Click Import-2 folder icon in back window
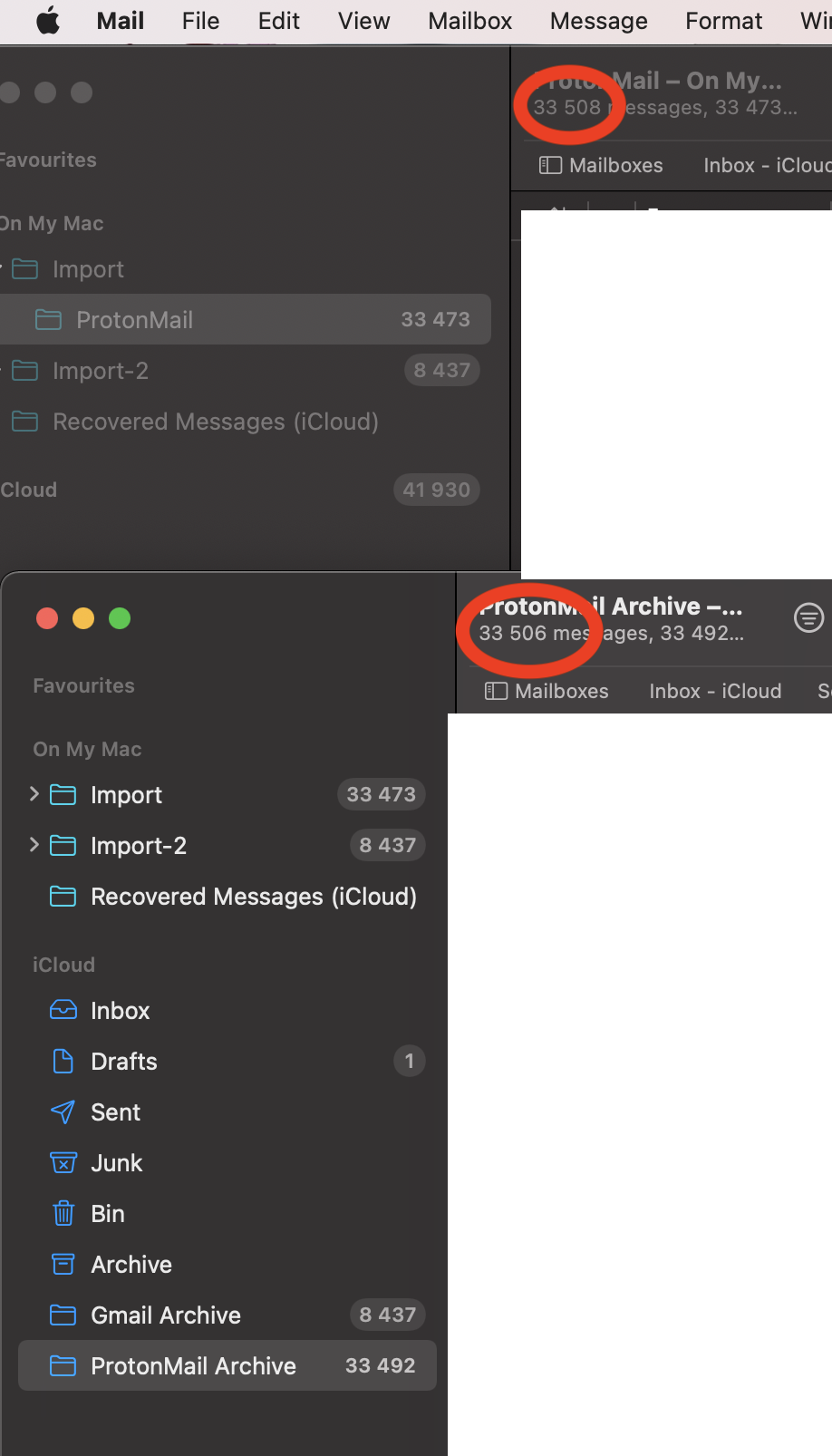This screenshot has height=1456, width=832. pyautogui.click(x=24, y=371)
